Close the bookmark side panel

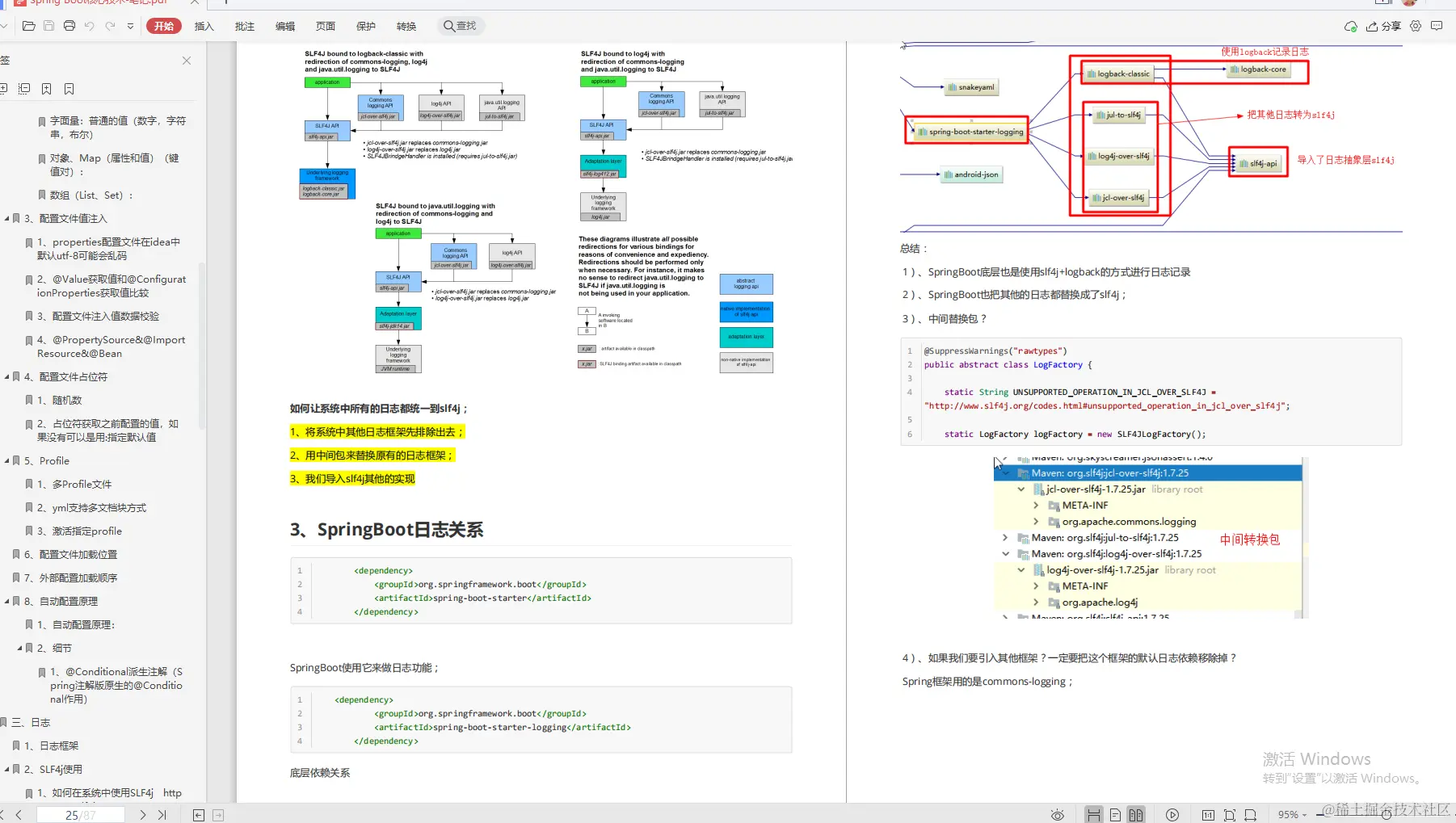point(187,61)
